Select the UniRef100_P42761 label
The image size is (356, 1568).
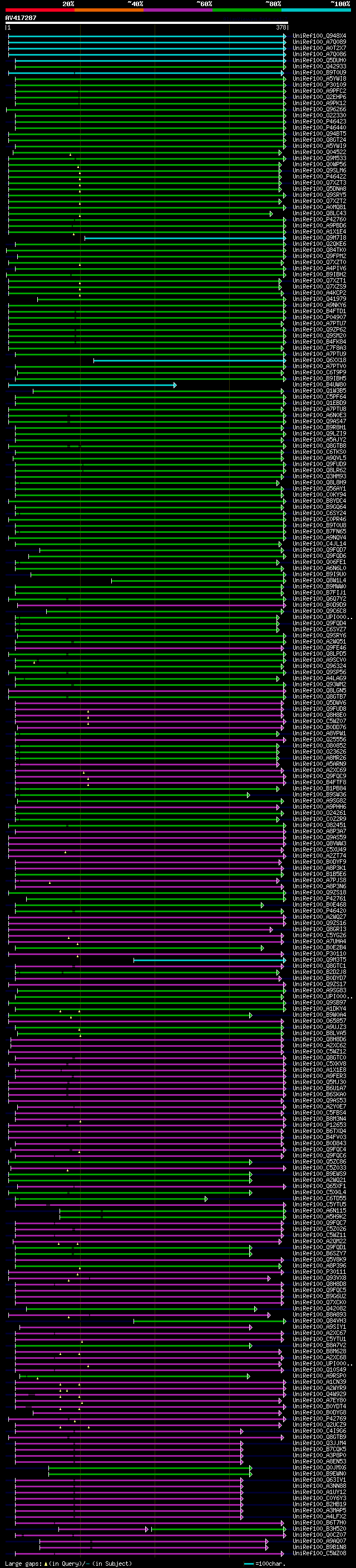[319, 898]
